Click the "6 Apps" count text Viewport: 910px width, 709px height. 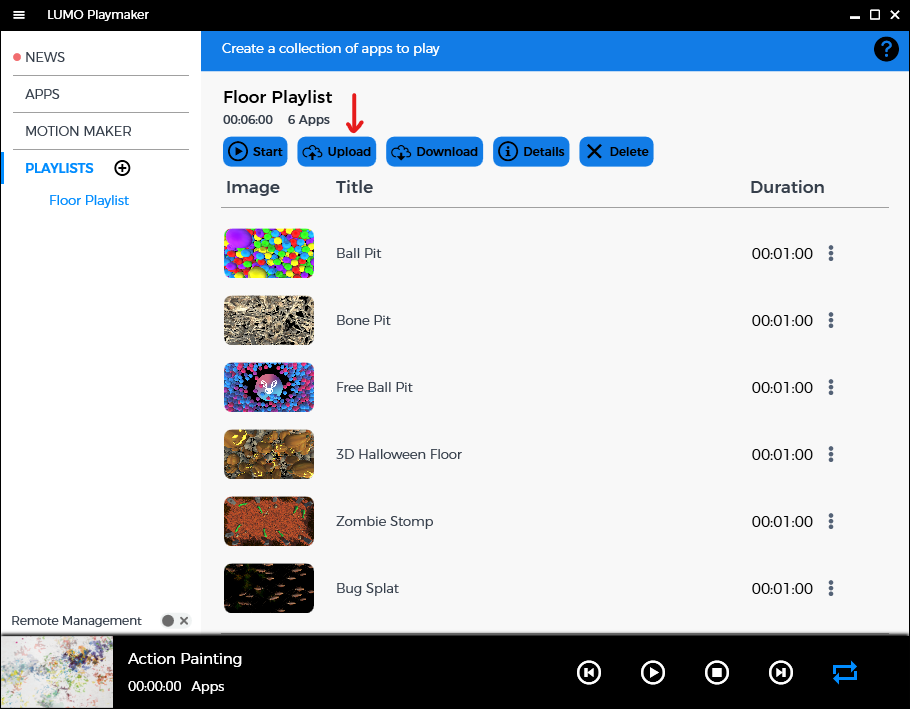point(309,120)
